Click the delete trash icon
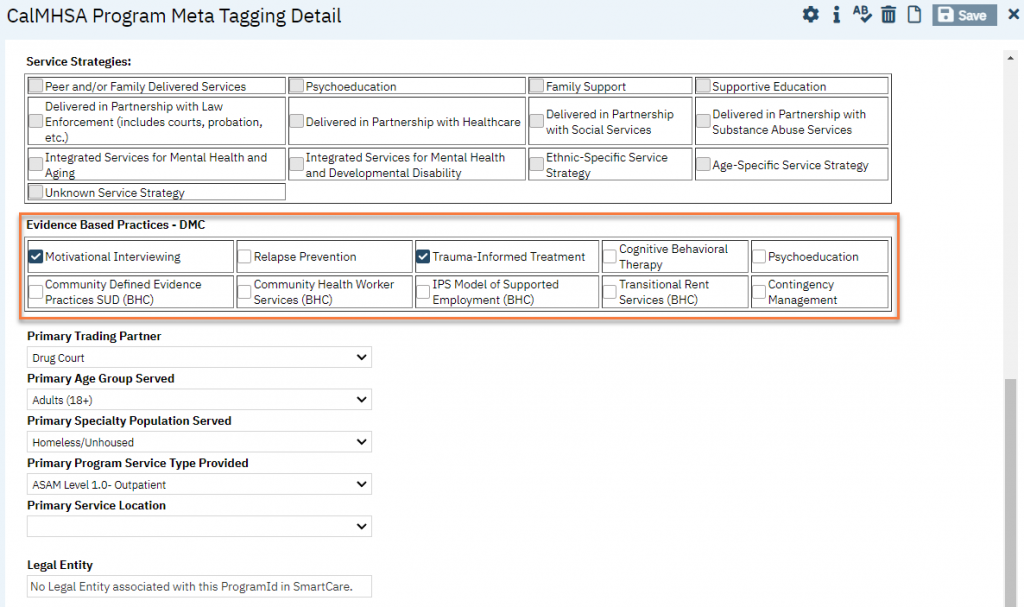This screenshot has height=607, width=1024. 888,14
